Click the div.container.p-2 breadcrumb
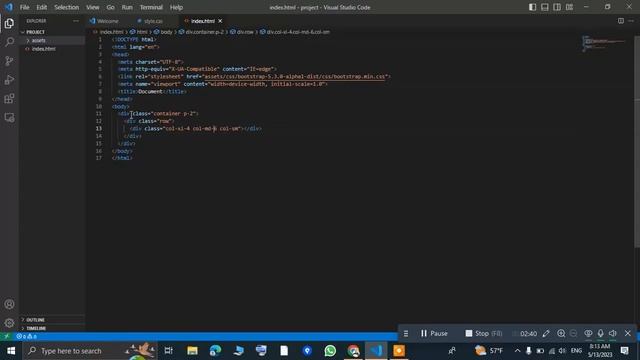Screen dimensions: 640x360 [x=201, y=32]
